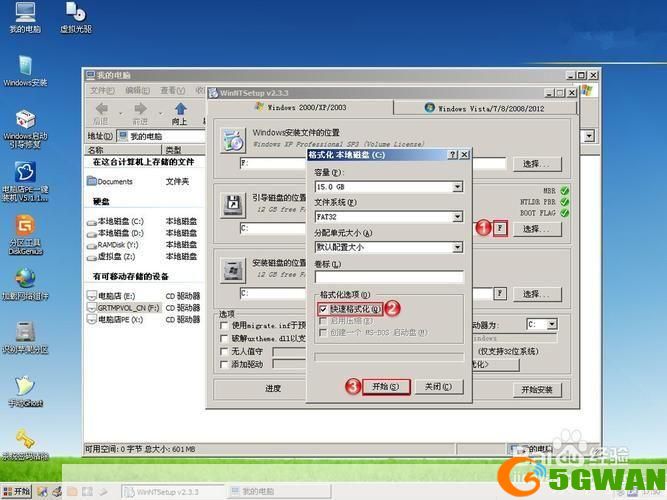Viewport: 667px width, 500px height.
Task: Click the Name column header in My Computer
Action: (x=123, y=150)
